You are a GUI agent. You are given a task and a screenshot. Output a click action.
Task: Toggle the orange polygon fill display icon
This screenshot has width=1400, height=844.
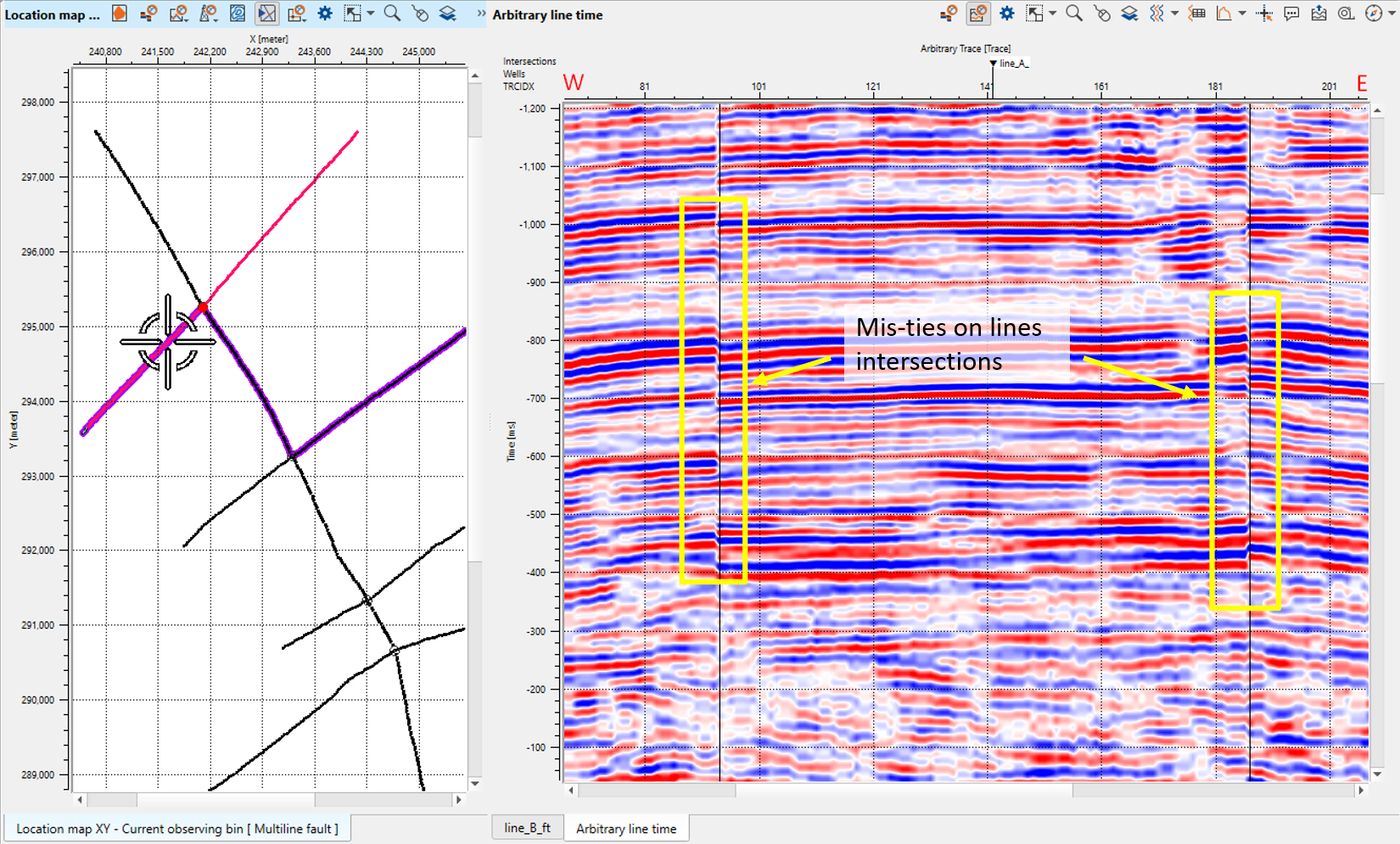(120, 14)
